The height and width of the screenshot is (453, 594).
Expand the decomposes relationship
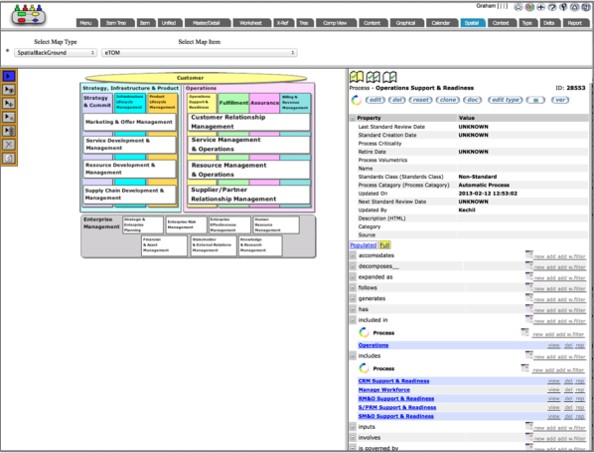(x=353, y=266)
